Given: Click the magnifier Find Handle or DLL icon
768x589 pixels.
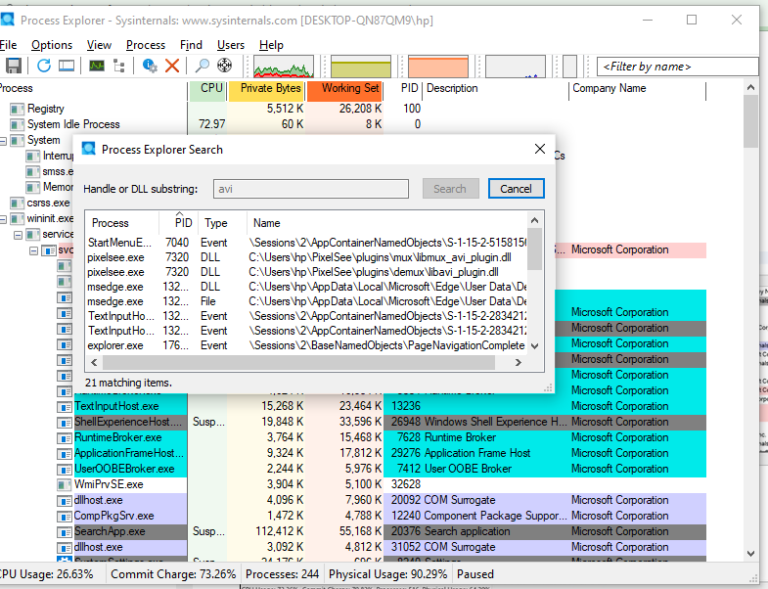Looking at the screenshot, I should tap(202, 66).
